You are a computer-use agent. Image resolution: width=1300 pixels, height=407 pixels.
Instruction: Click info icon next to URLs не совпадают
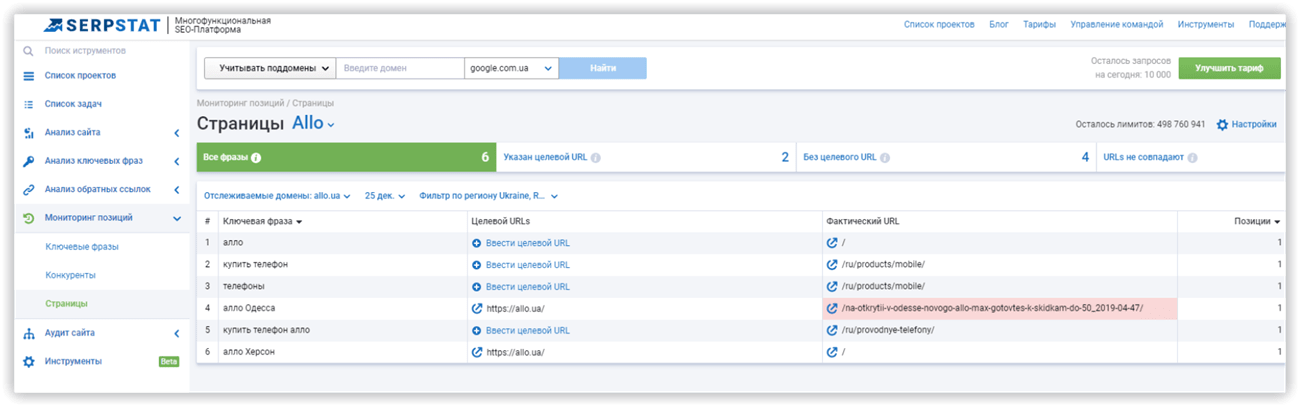tap(1193, 158)
